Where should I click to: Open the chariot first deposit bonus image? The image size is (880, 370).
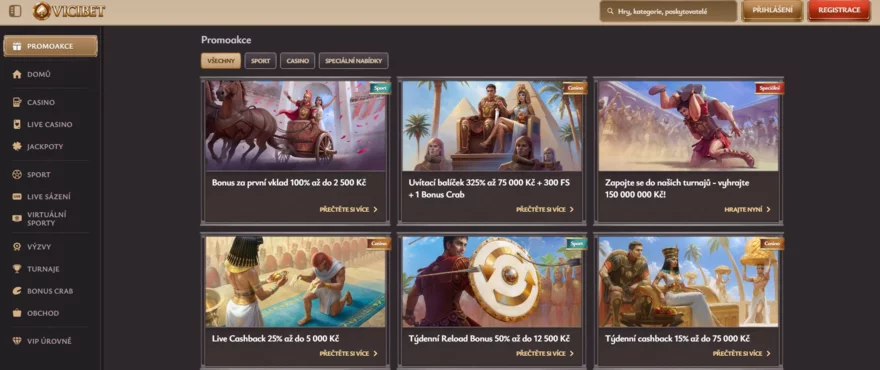coord(295,126)
